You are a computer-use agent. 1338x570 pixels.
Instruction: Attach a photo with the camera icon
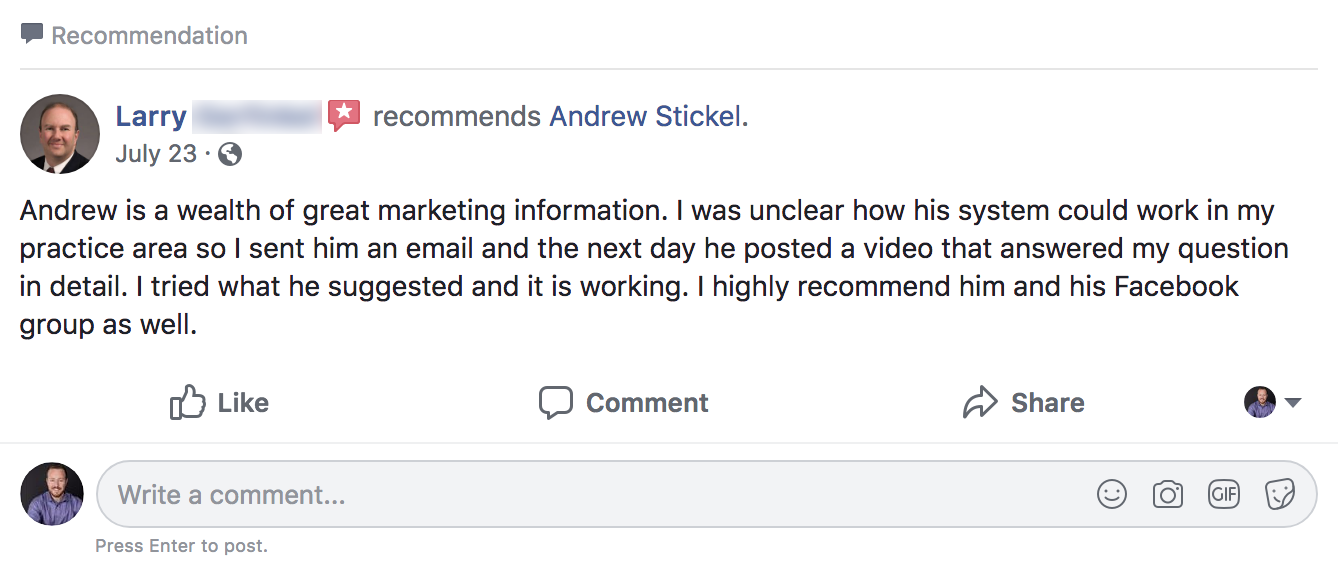pos(1168,494)
